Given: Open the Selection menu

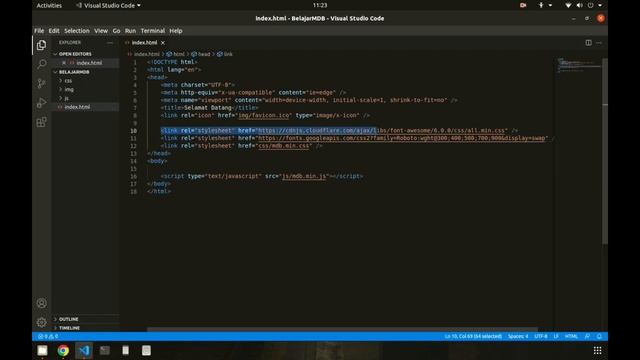Looking at the screenshot, I should coord(77,31).
